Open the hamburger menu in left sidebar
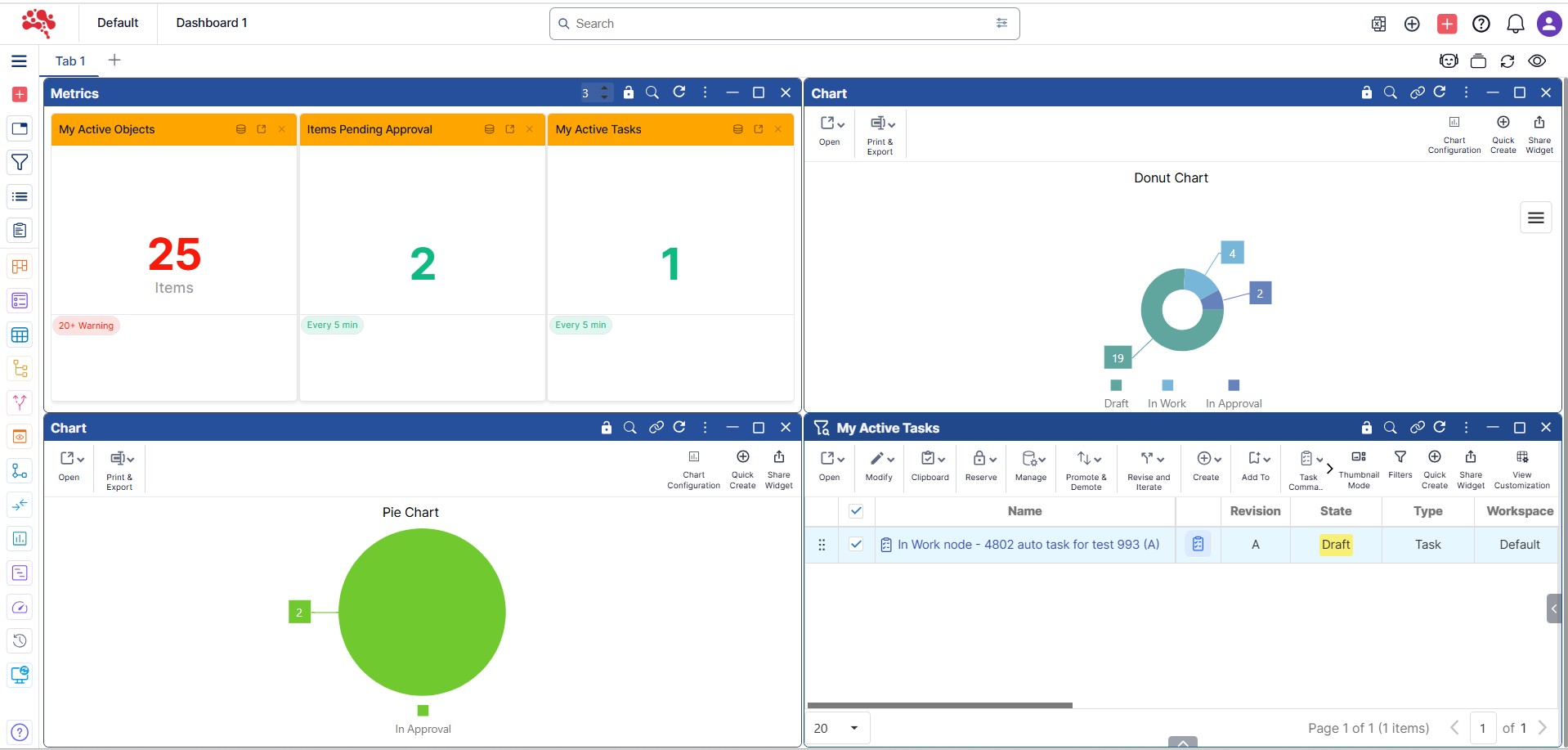Image resolution: width=1568 pixels, height=750 pixels. click(x=19, y=61)
